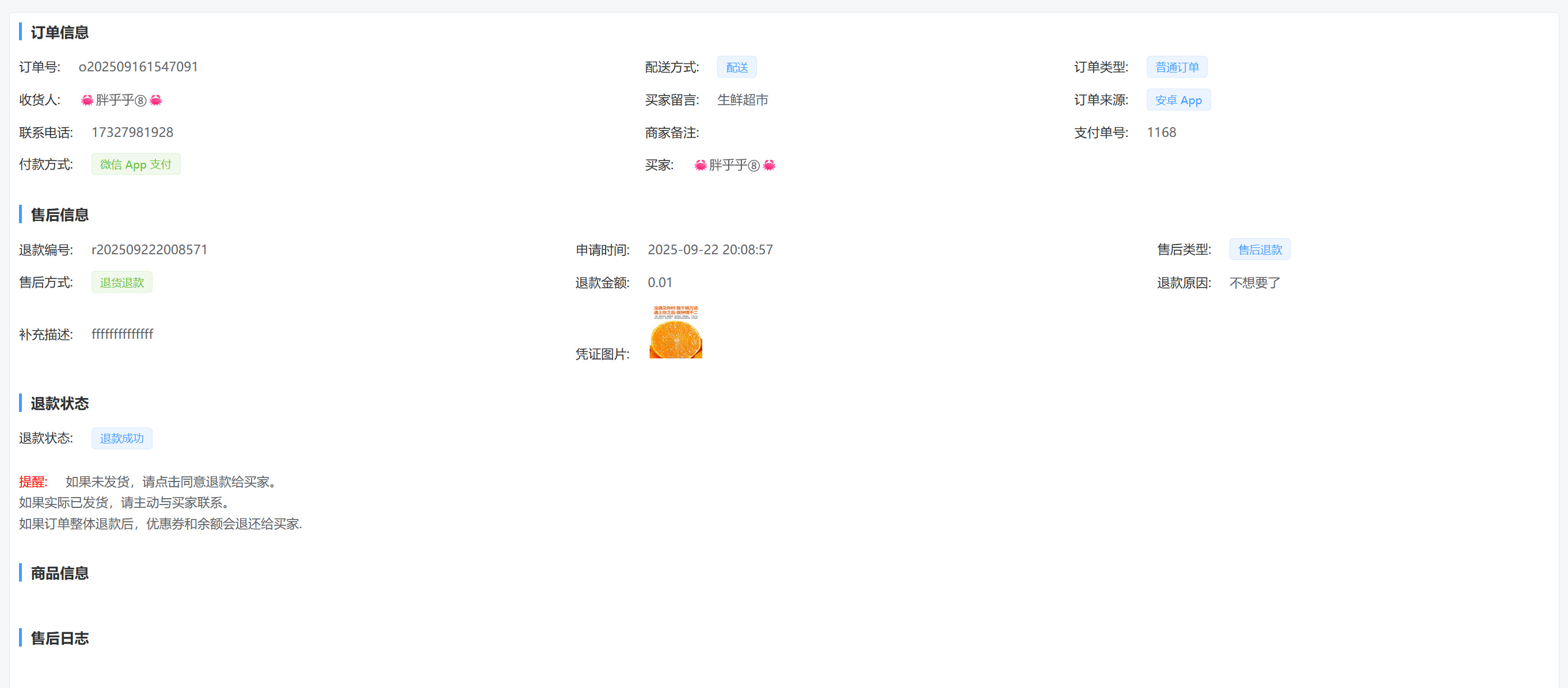Click the application time 2025-09-22 20:08:57

pyautogui.click(x=710, y=250)
